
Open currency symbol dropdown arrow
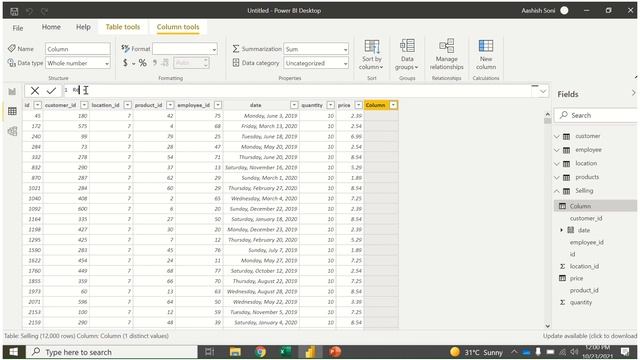133,64
